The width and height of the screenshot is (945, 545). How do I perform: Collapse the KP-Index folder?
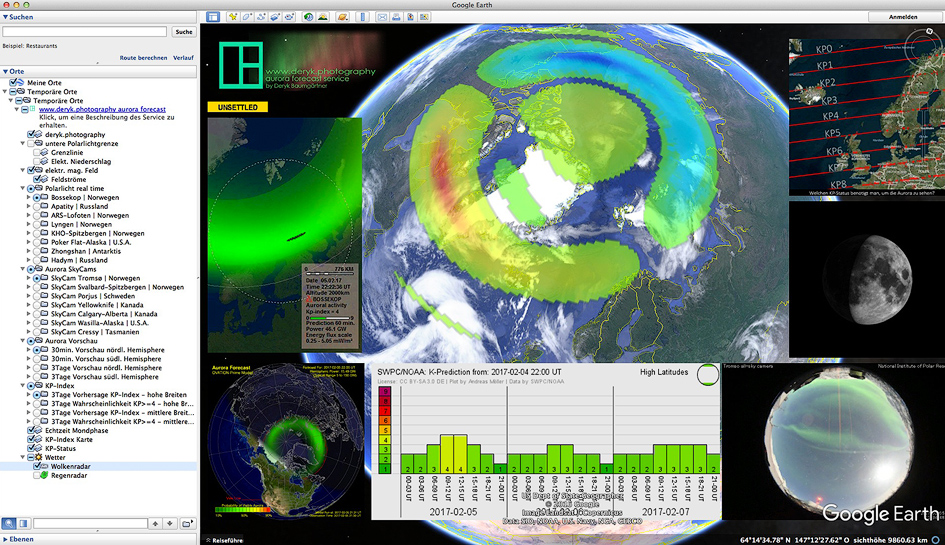pos(23,385)
